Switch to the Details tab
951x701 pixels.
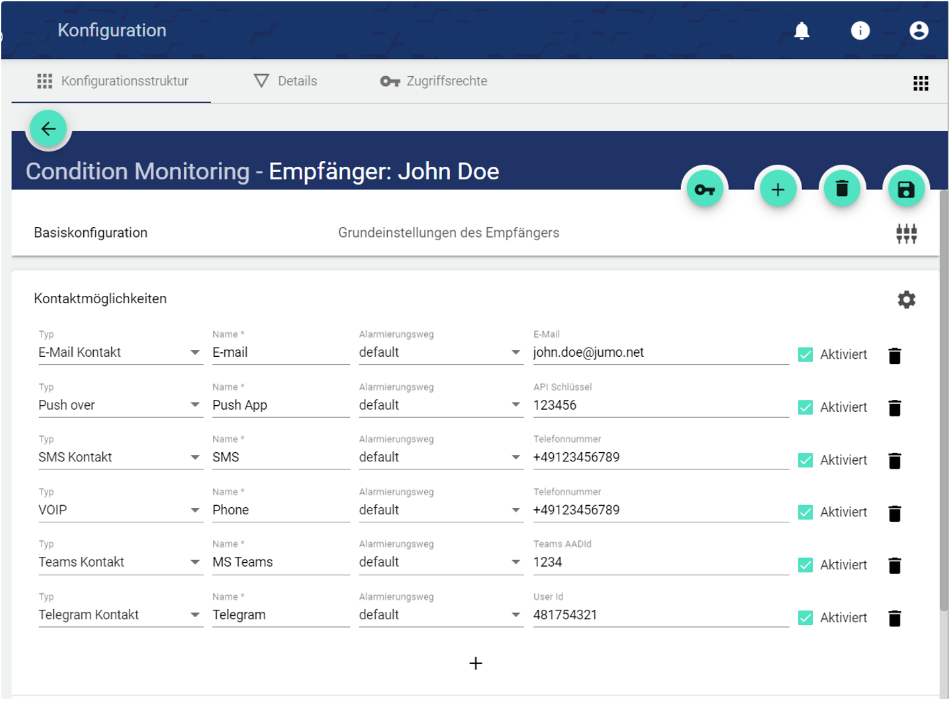[x=285, y=81]
